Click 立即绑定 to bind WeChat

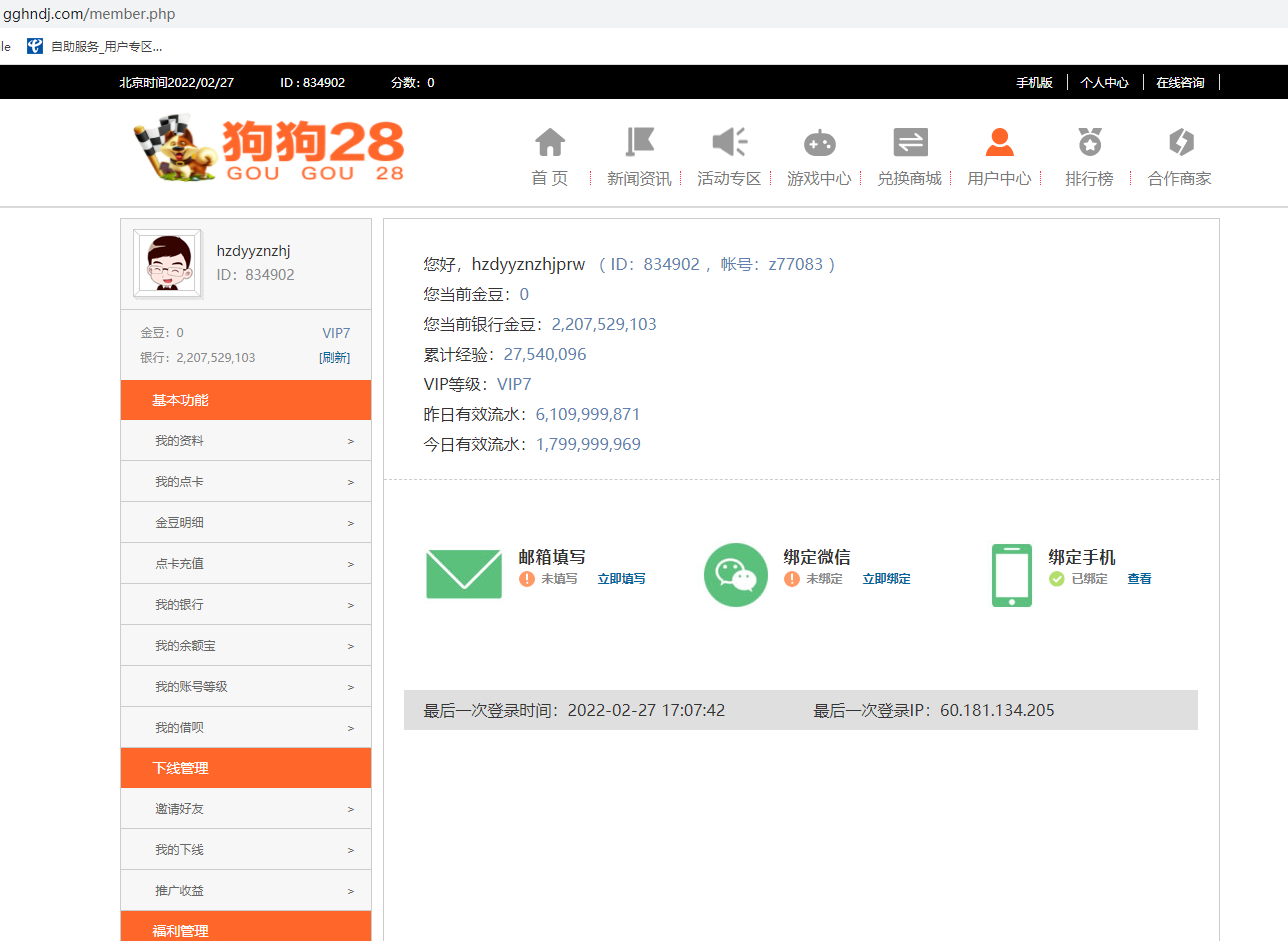(x=886, y=579)
